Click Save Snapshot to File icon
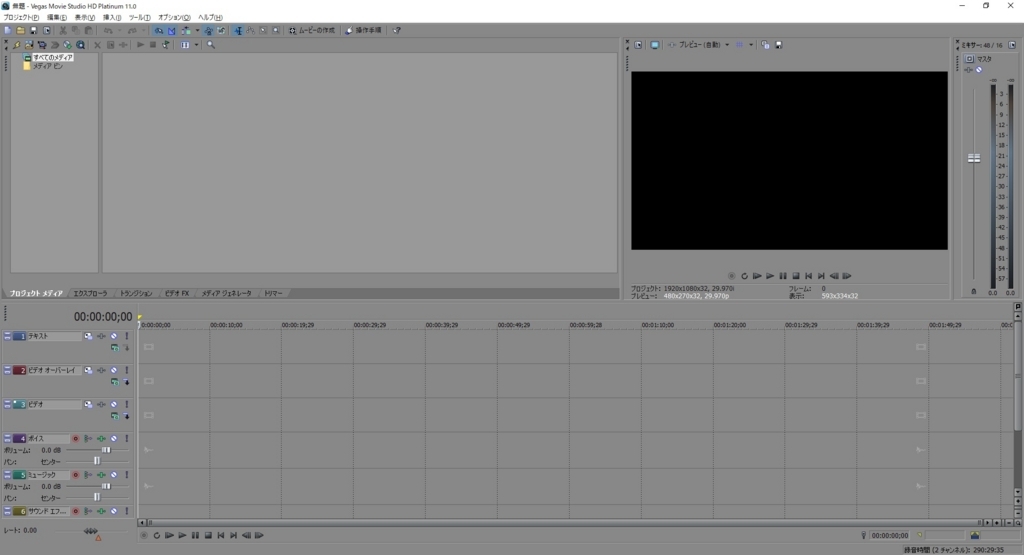 778,45
